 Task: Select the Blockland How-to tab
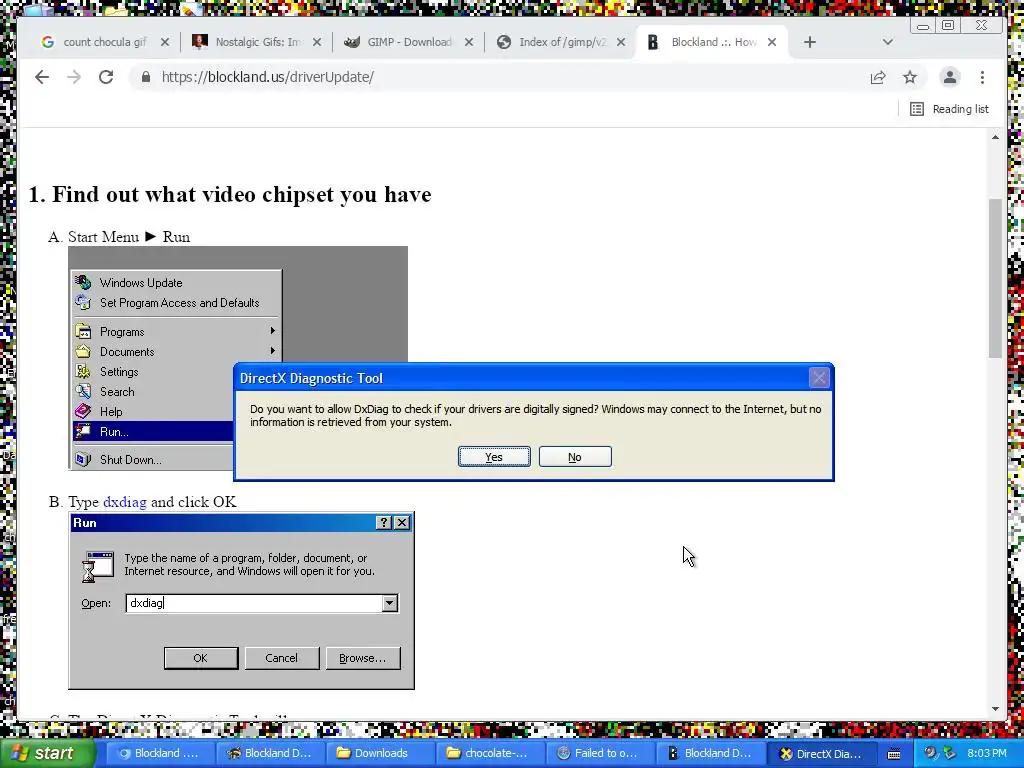pos(704,42)
